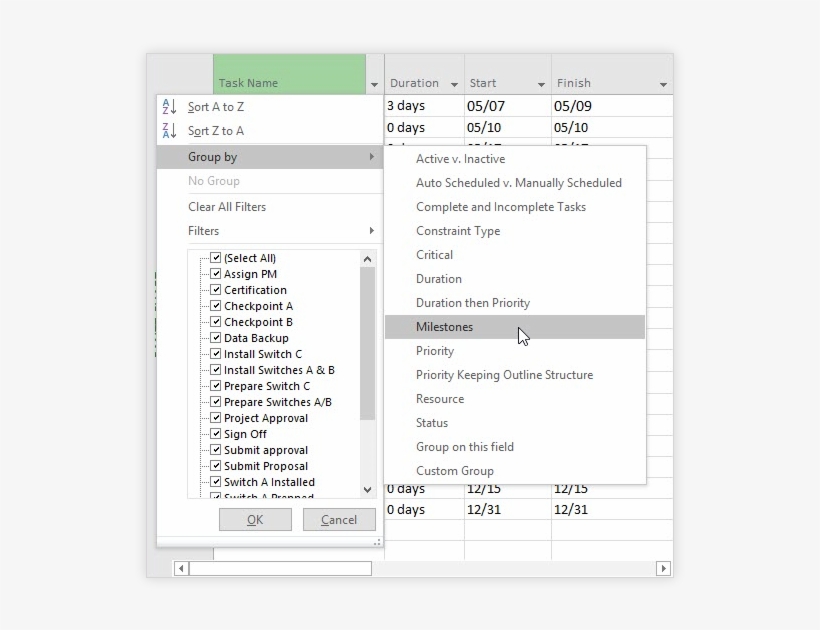Open the Task Name column dropdown arrow
This screenshot has width=820, height=630.
click(374, 85)
